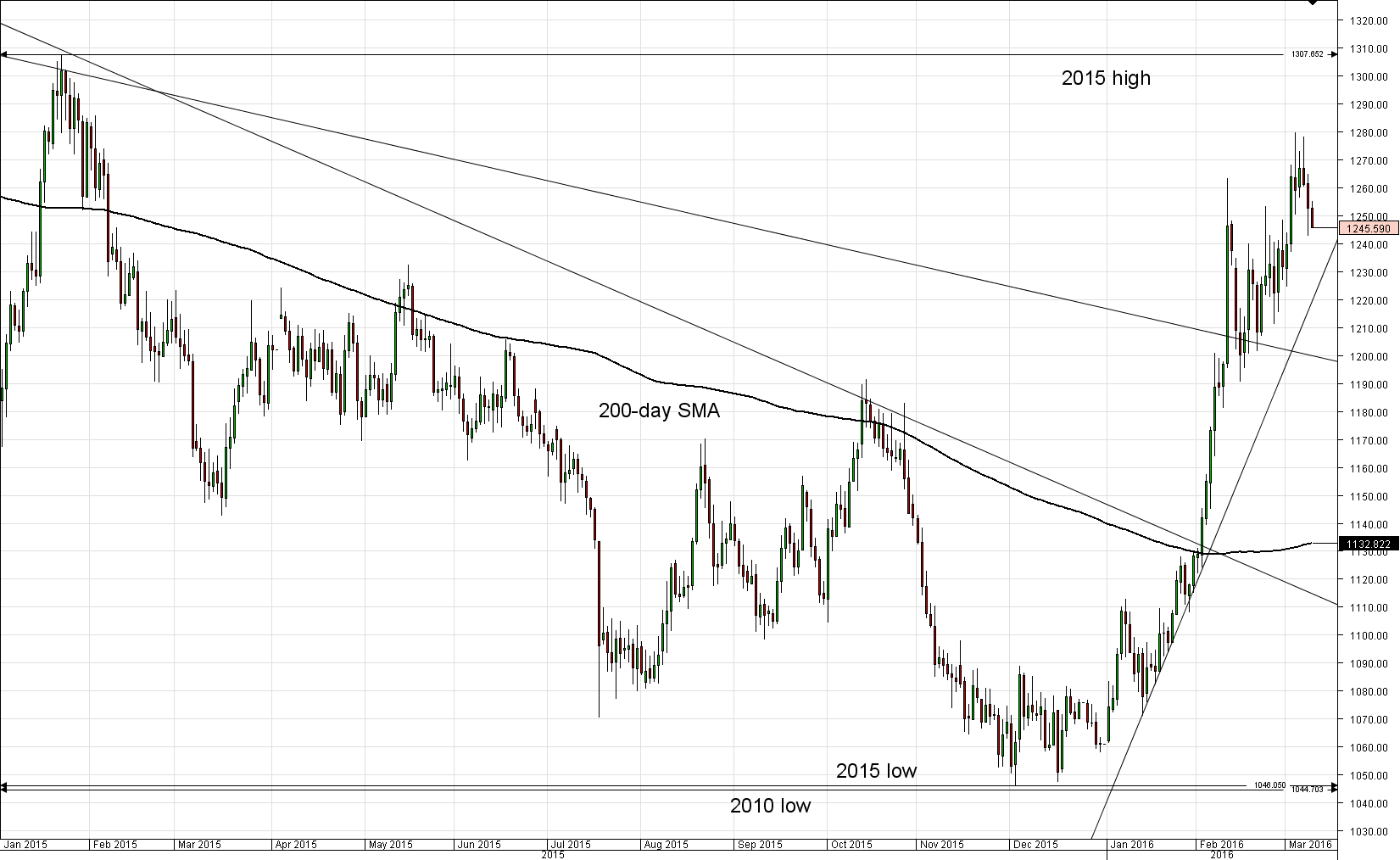The image size is (1400, 860).
Task: Select the left arrowhead of the 2015 low line
Action: [x=3, y=785]
